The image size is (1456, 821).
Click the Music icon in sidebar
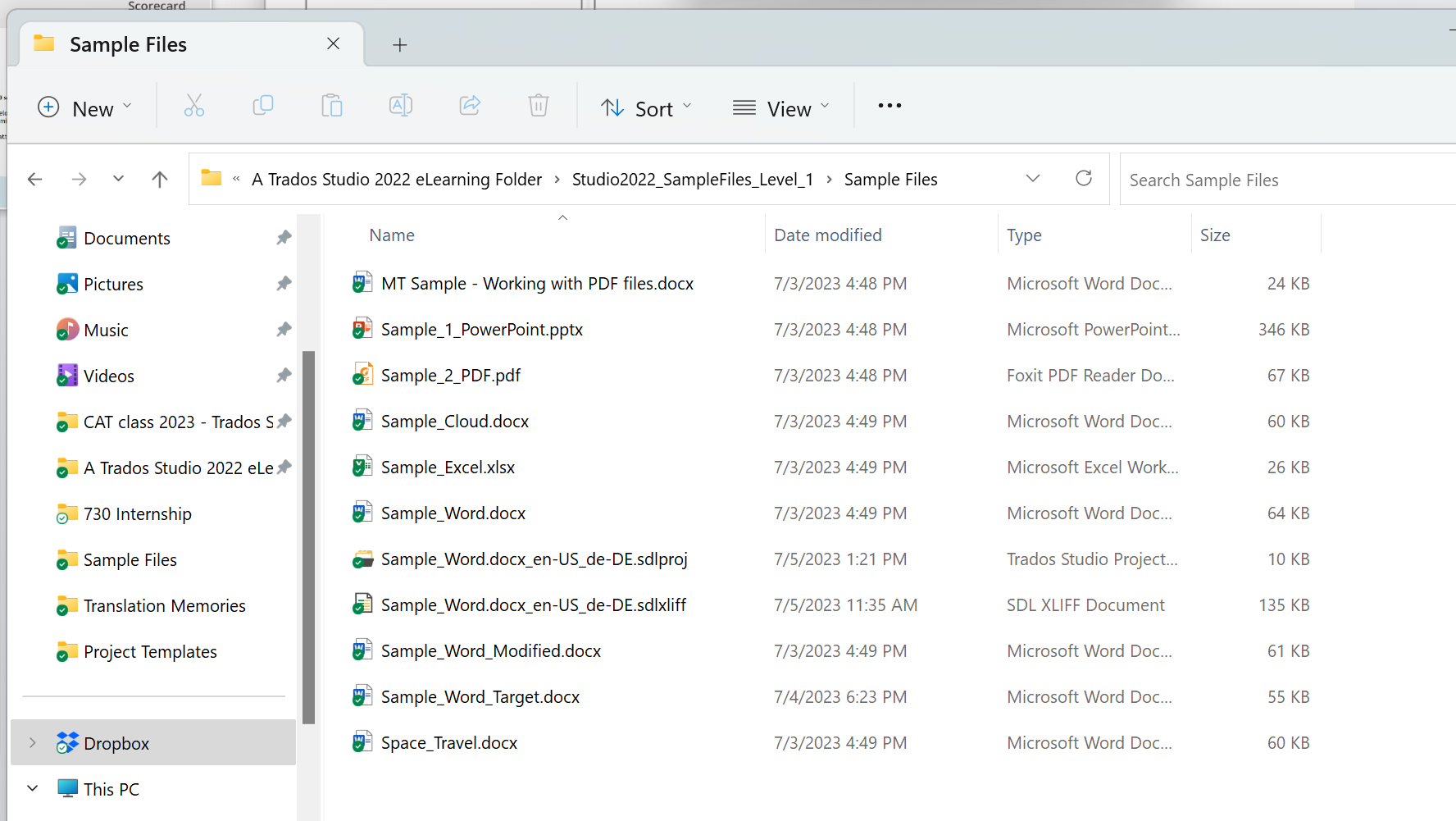click(67, 330)
